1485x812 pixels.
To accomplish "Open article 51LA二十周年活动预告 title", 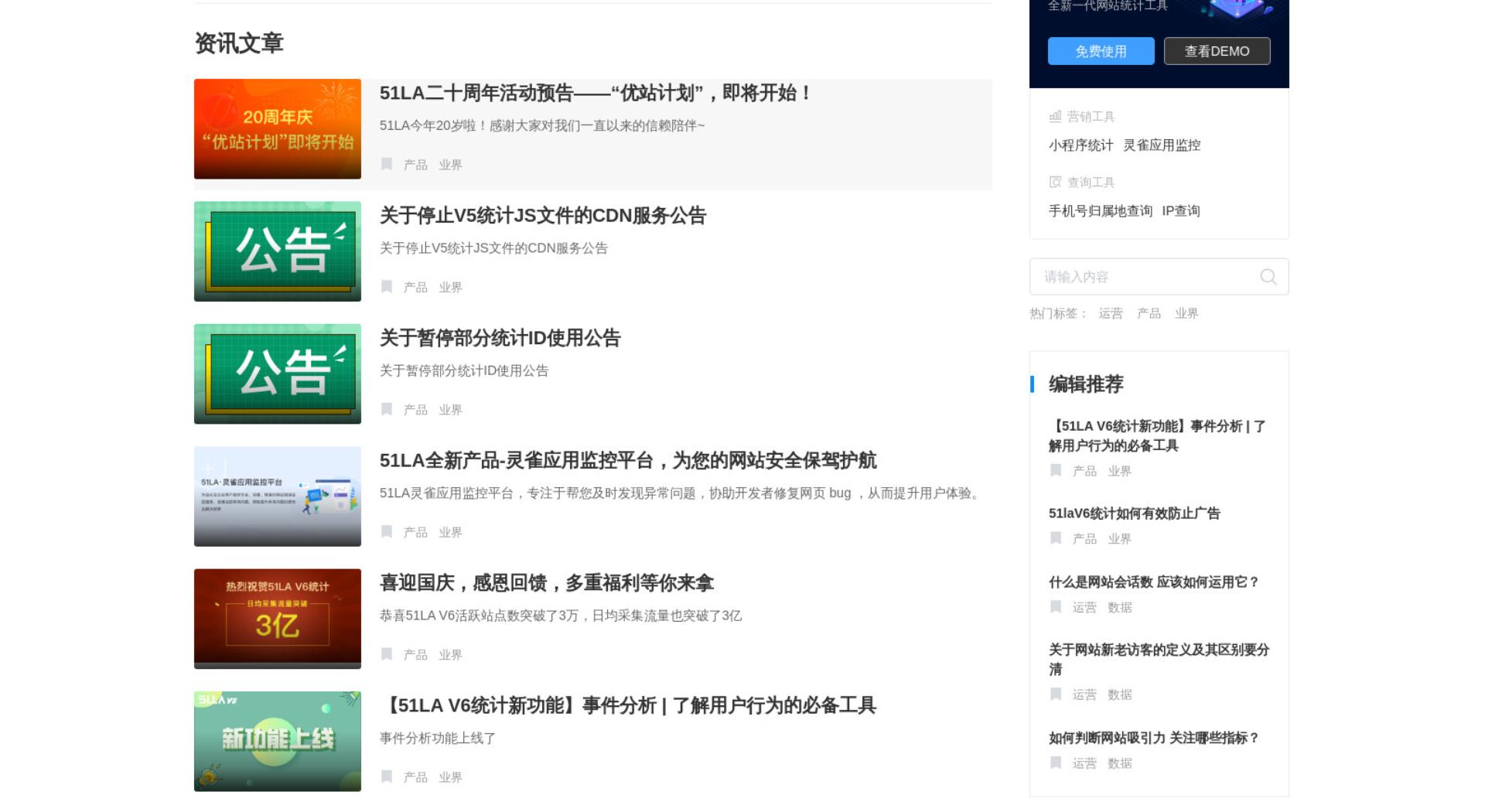I will (595, 94).
